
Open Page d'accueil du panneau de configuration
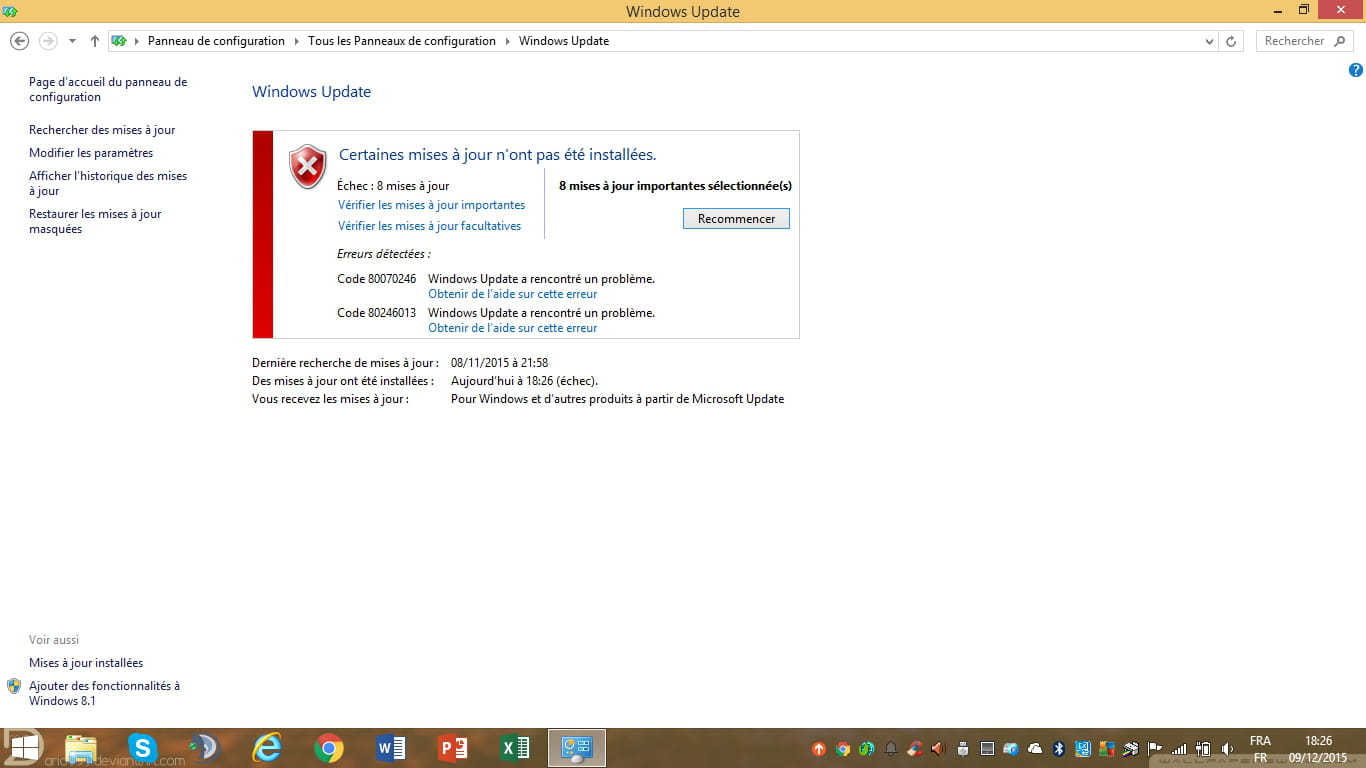108,89
